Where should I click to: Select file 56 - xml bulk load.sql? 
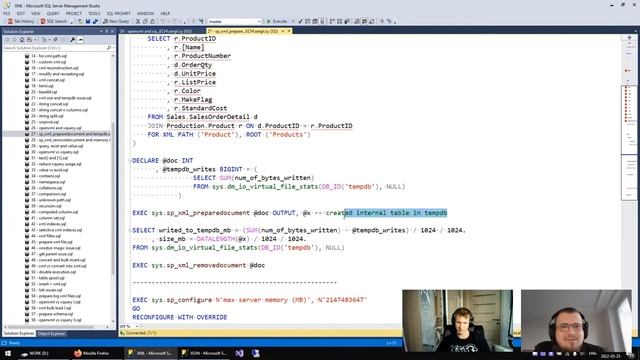pos(47,308)
